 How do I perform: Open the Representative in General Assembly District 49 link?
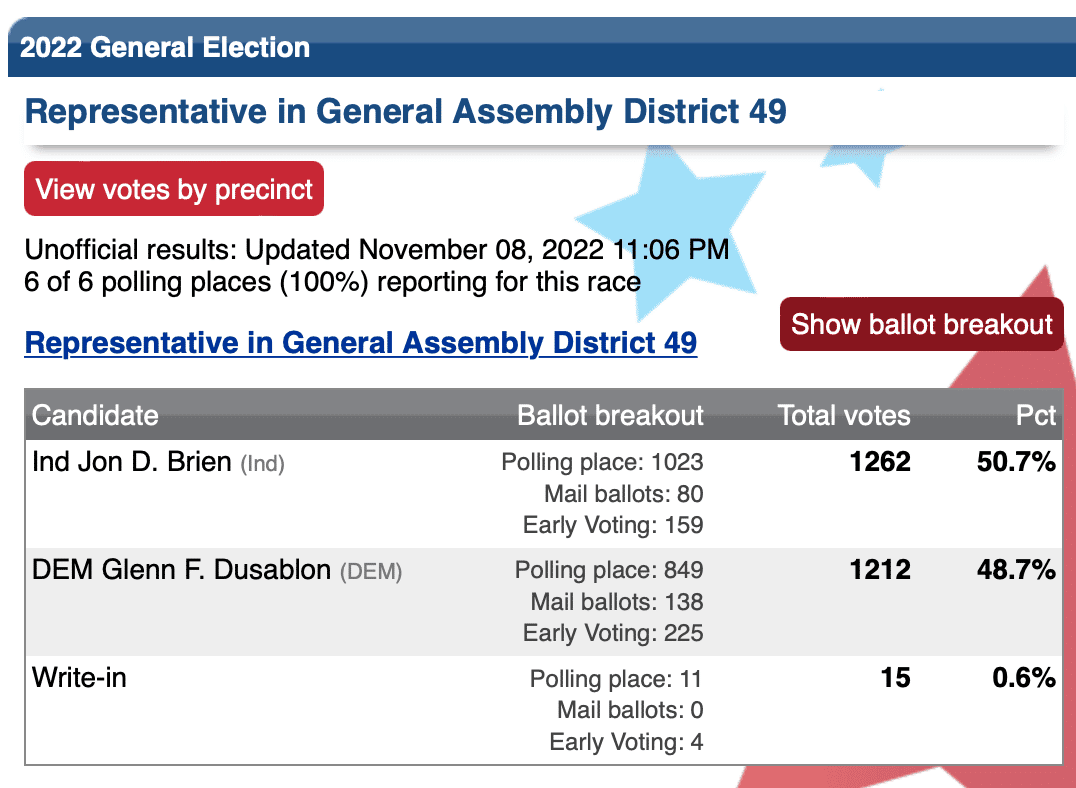coord(361,343)
